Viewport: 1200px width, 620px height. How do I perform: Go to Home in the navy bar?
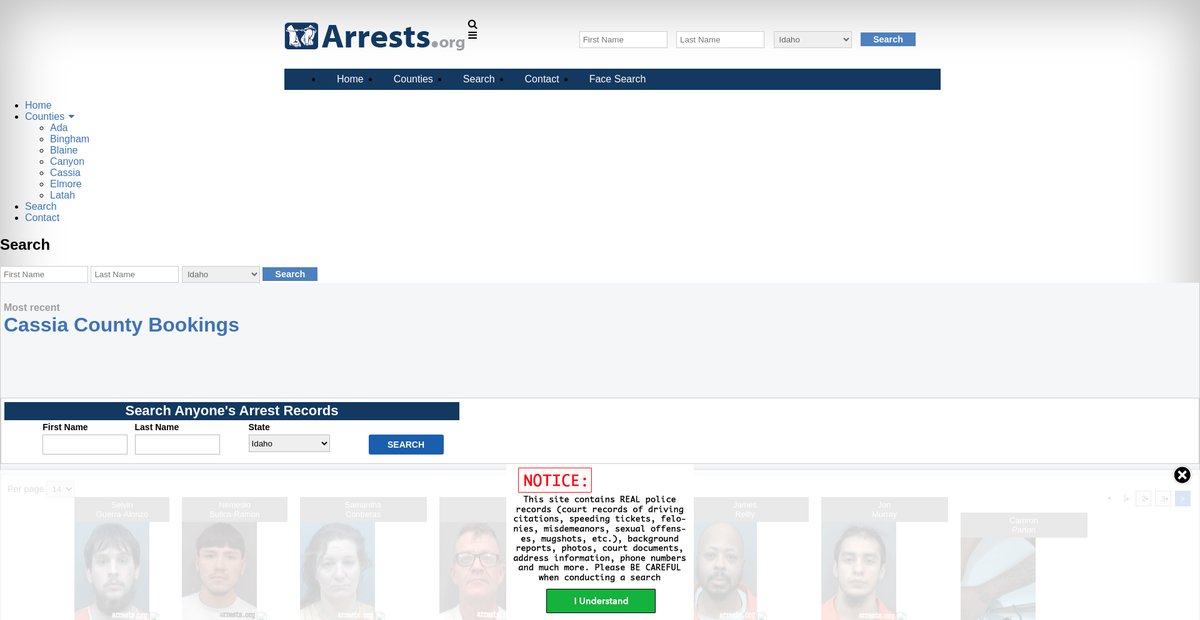(350, 79)
